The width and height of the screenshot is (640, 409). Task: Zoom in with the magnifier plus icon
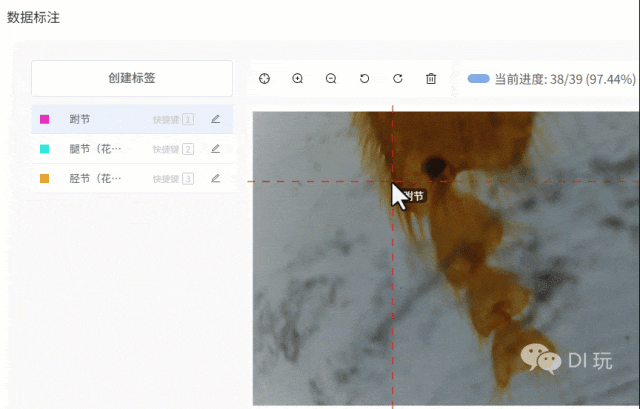coord(298,78)
